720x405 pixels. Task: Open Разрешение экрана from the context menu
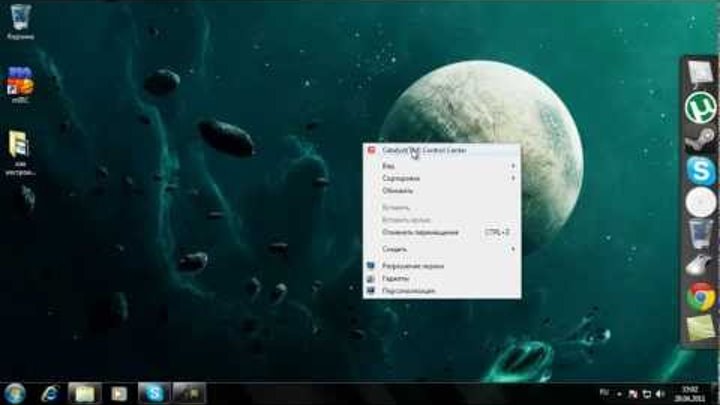(x=412, y=267)
